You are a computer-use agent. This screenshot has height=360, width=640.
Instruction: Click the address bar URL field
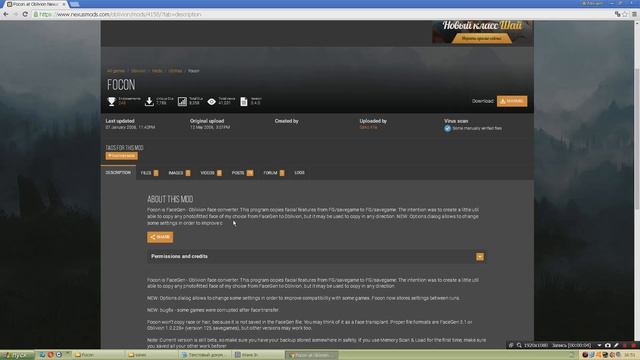tap(322, 14)
